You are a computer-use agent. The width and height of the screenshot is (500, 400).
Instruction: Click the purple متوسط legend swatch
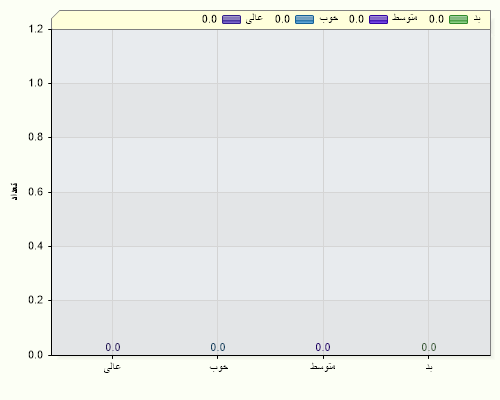[378, 19]
